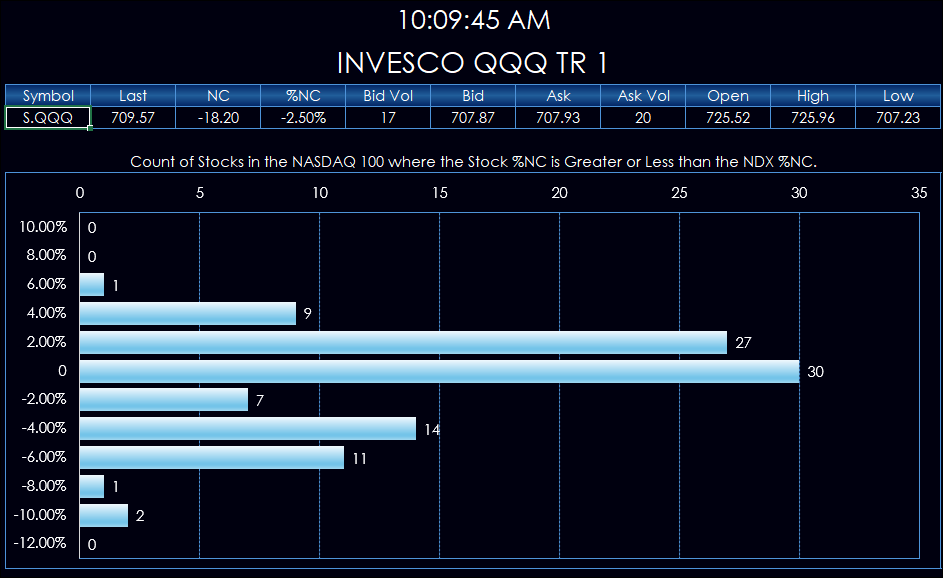Image resolution: width=943 pixels, height=578 pixels.
Task: Select the Bid Vol column header
Action: tap(388, 96)
